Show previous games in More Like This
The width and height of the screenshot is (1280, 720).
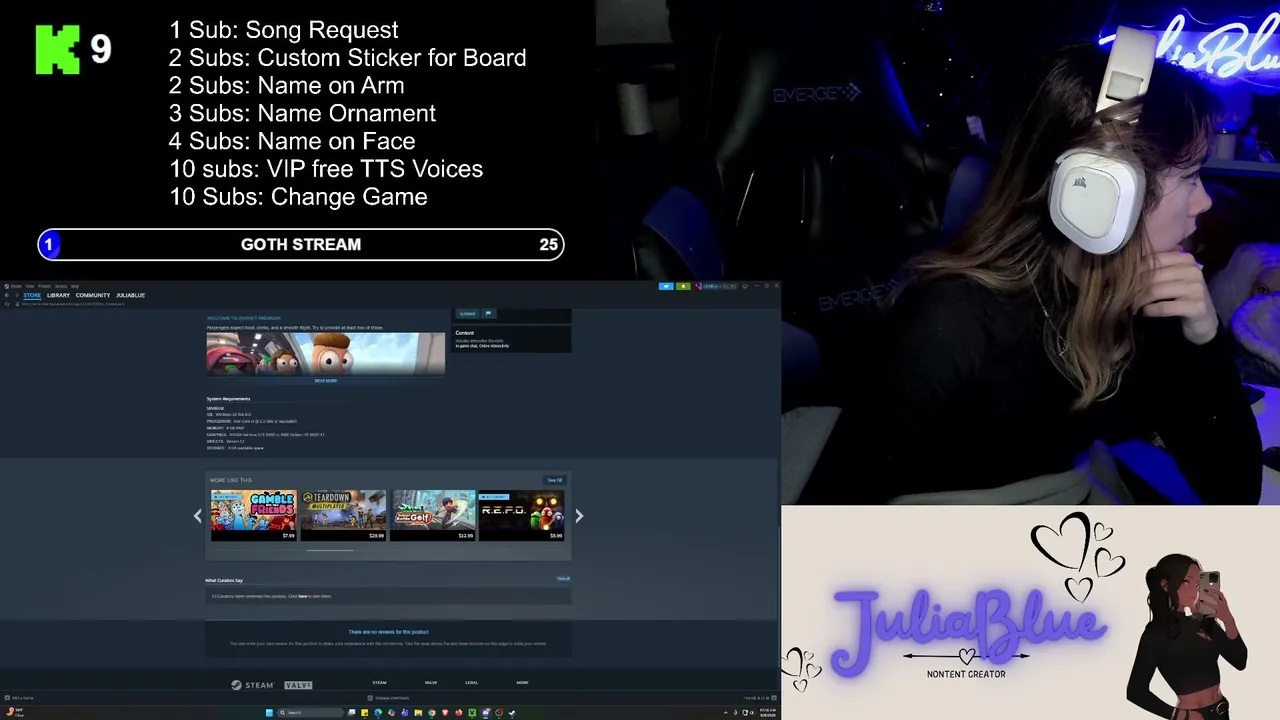(x=197, y=516)
